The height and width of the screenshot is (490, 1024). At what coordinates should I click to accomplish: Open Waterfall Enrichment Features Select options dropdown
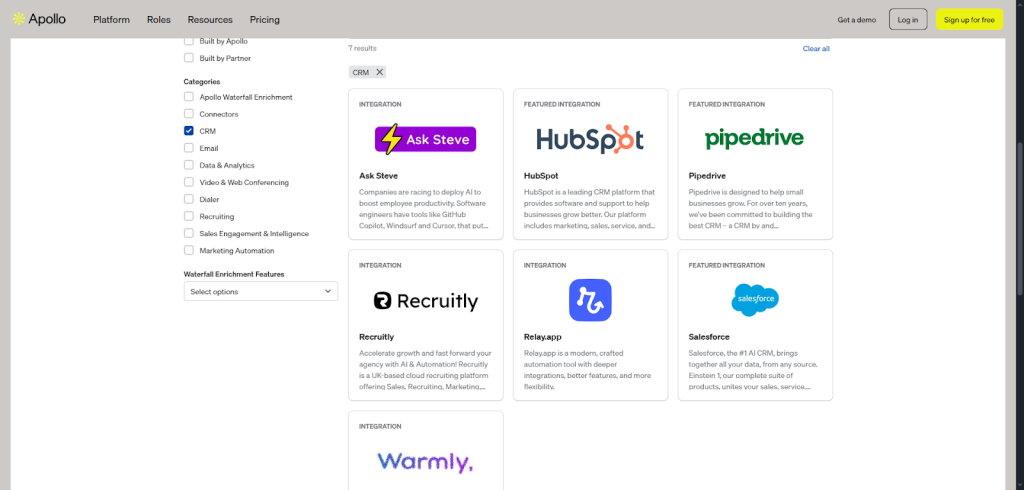tap(261, 291)
